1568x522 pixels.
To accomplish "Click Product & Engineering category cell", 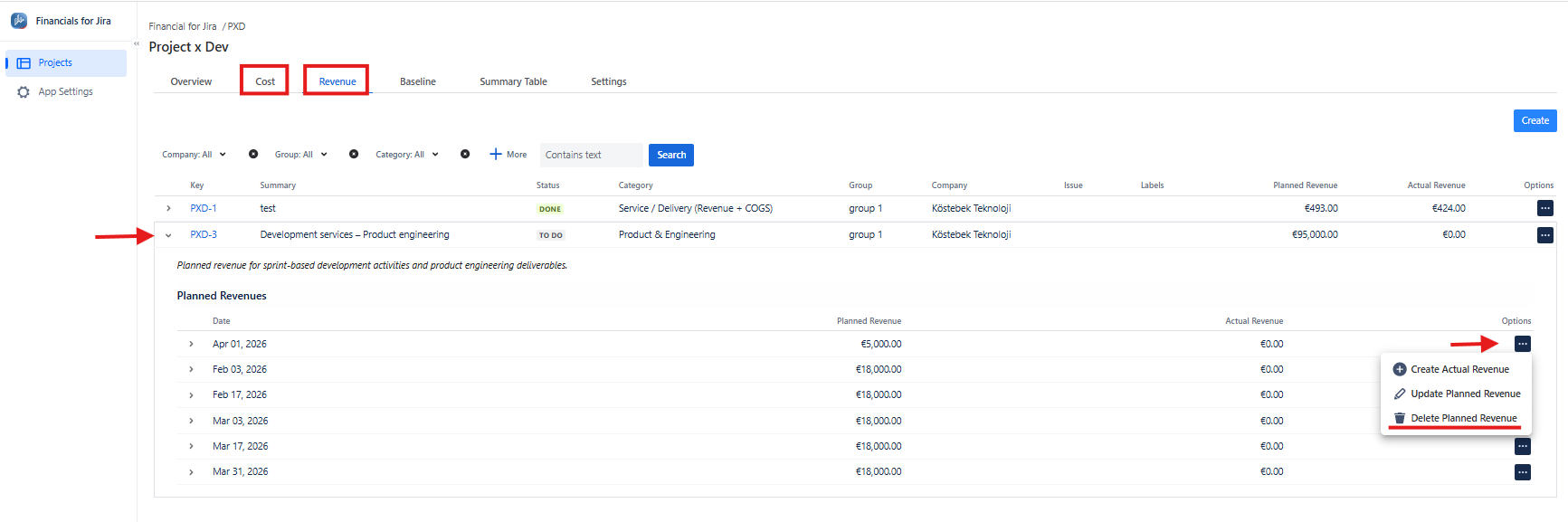I will [667, 235].
